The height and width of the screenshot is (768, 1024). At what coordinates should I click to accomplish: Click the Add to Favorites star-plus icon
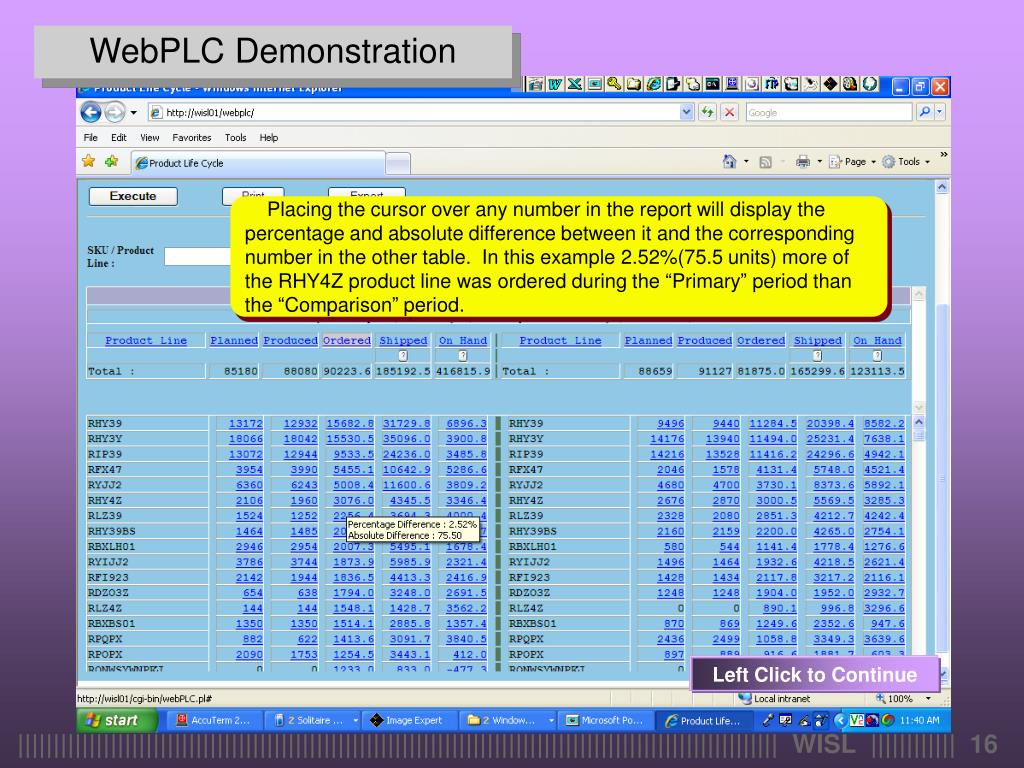click(112, 161)
